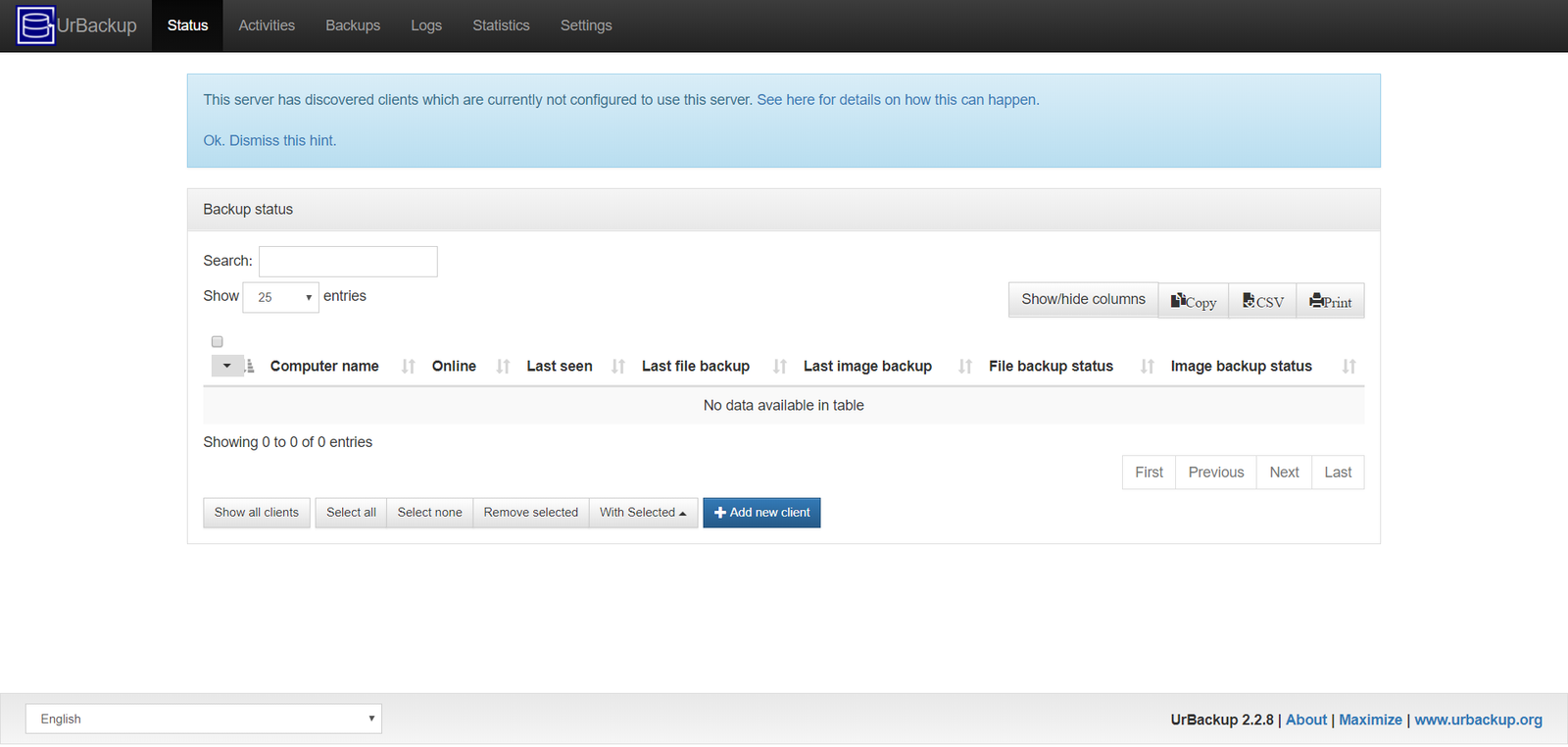
Task: Open the Logs tab
Action: (x=426, y=25)
